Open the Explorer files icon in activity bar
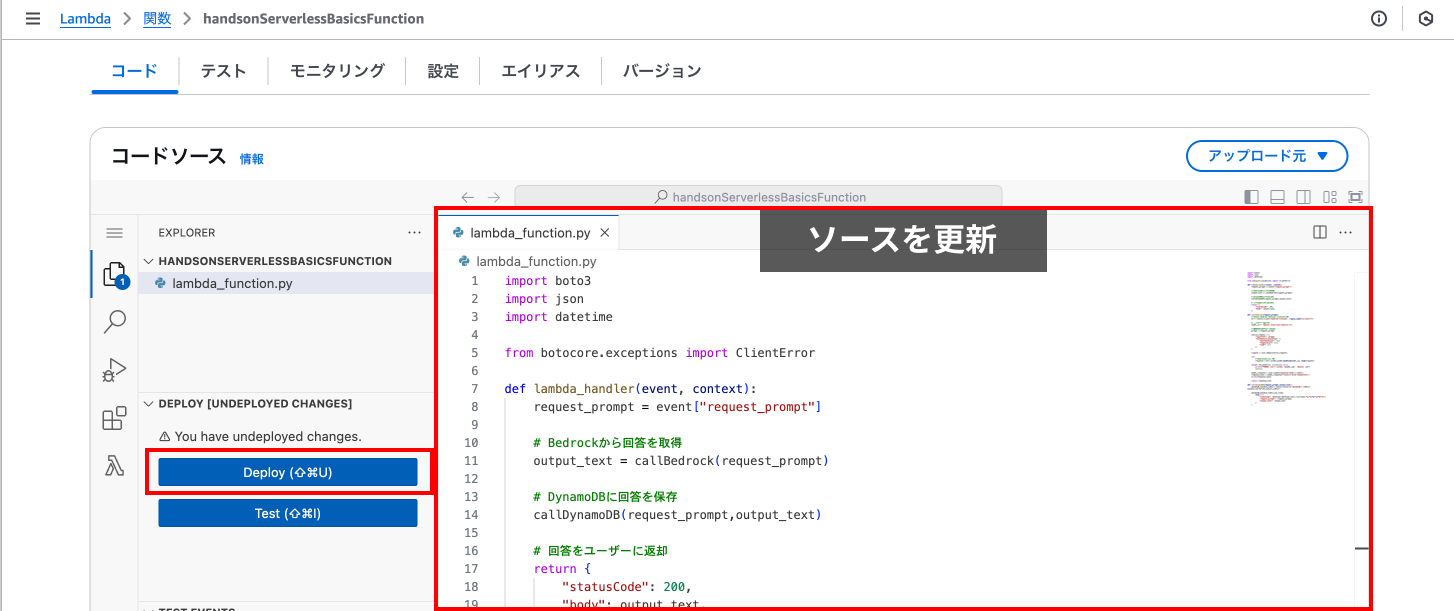The image size is (1454, 611). pyautogui.click(x=114, y=275)
